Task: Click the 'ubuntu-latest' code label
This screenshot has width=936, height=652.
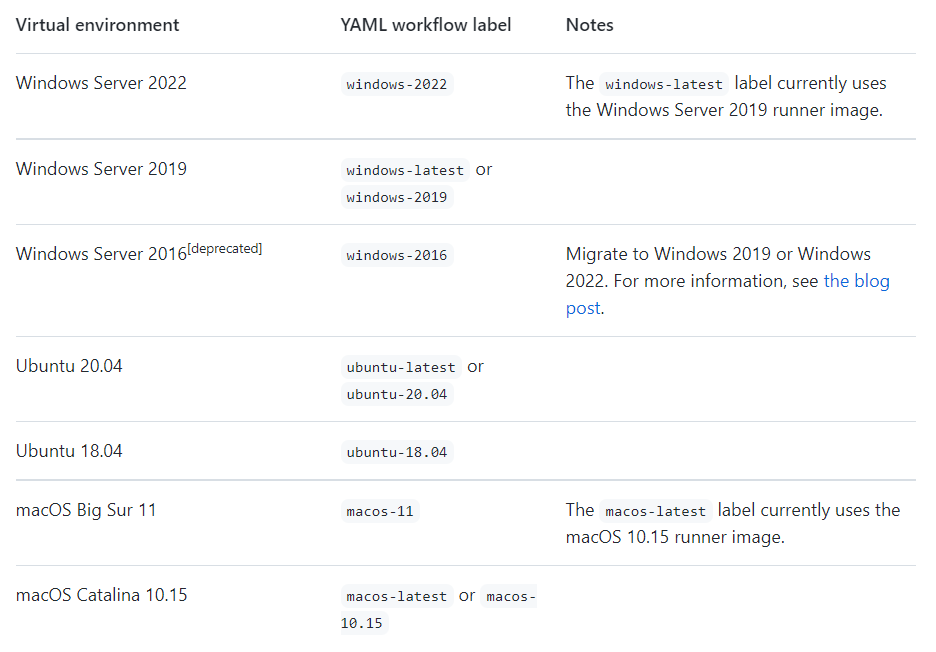Action: (401, 367)
